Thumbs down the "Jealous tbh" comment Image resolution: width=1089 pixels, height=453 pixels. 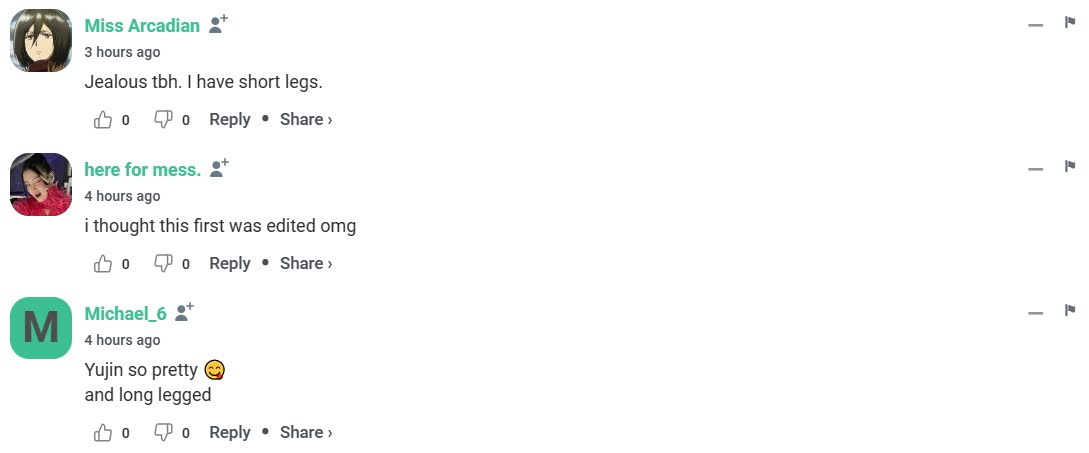[x=163, y=120]
